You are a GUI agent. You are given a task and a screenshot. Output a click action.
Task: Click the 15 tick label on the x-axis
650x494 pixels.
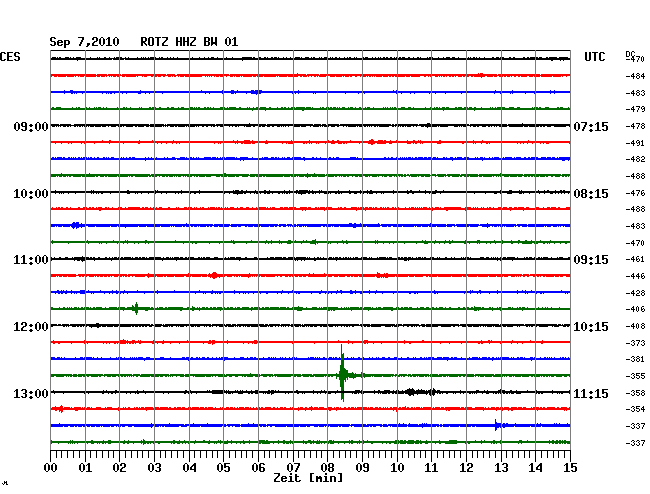click(x=570, y=468)
